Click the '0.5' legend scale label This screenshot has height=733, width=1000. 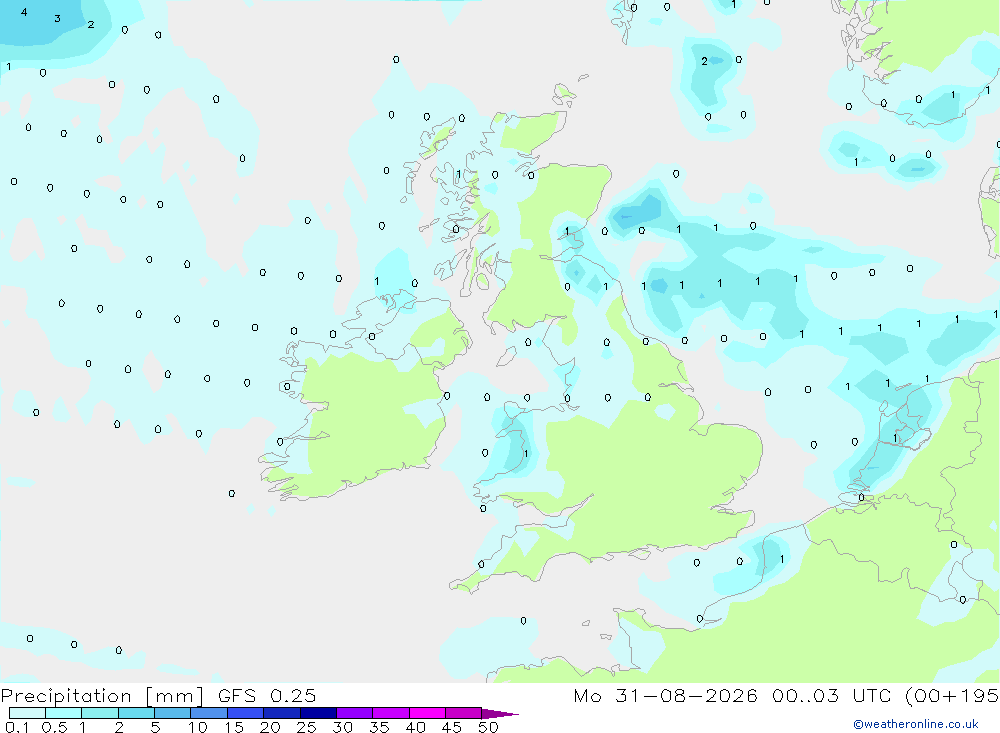tap(54, 727)
